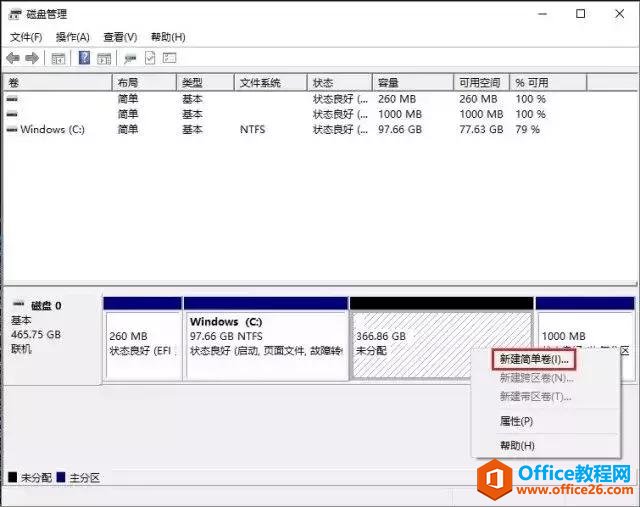
Task: Click greyed 新建跨区卷(N)... menu entry
Action: point(536,378)
